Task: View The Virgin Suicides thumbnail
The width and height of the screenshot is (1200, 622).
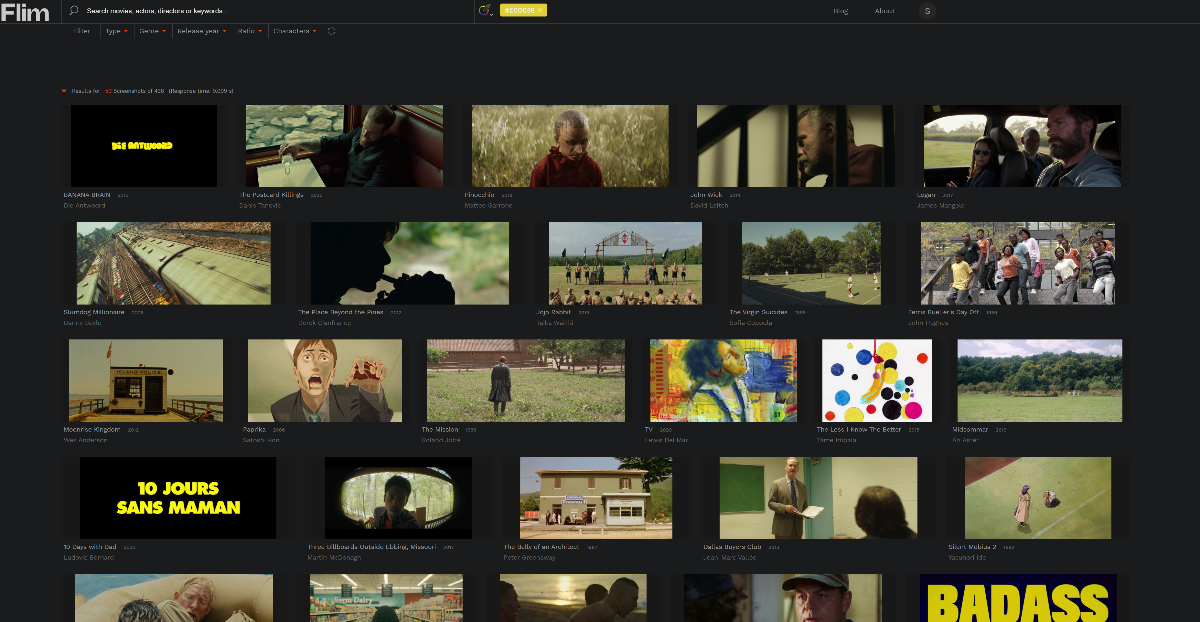Action: pos(811,263)
